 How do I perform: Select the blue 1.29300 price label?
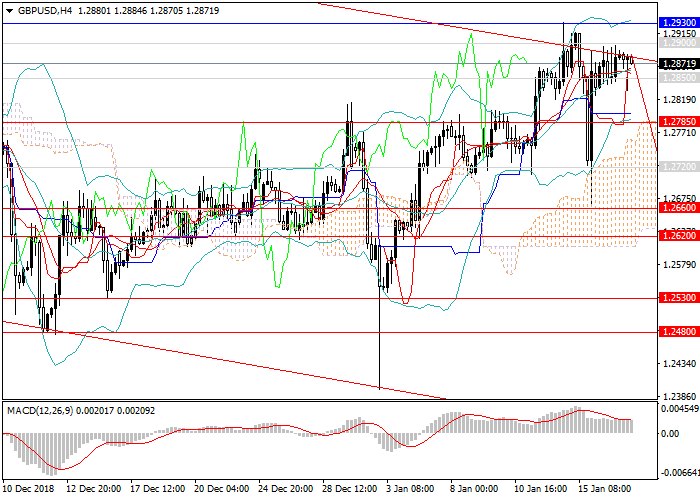pos(678,21)
